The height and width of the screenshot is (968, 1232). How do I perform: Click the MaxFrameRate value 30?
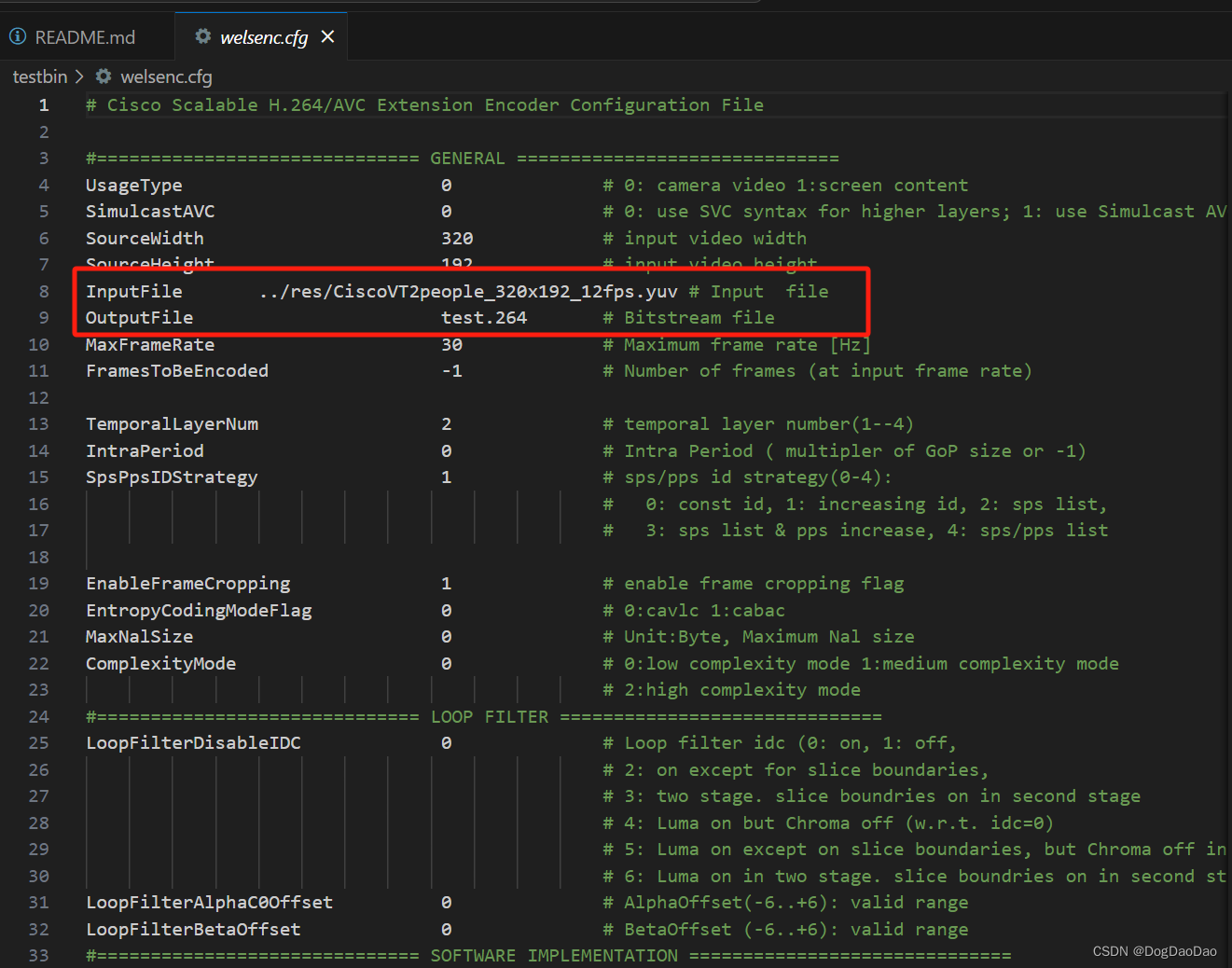[x=452, y=345]
